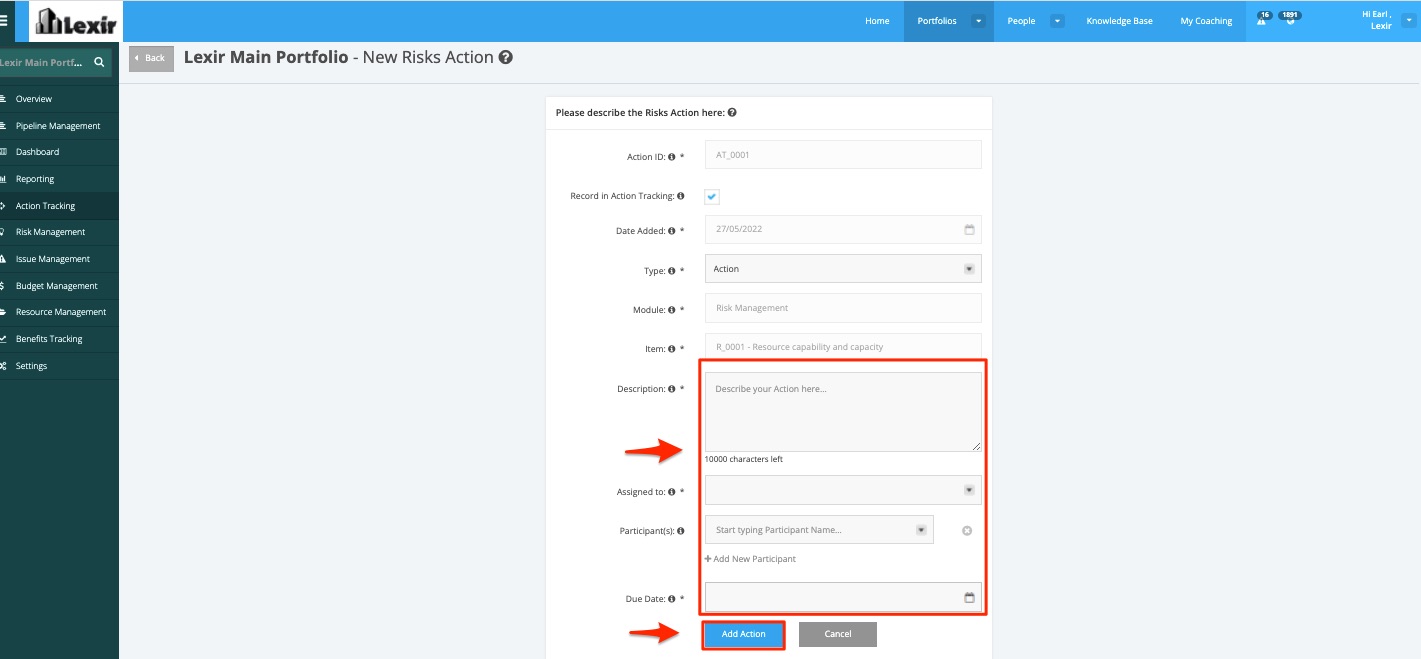Viewport: 1421px width, 659px height.
Task: Click the info icon next to Due Date
Action: pyautogui.click(x=671, y=599)
